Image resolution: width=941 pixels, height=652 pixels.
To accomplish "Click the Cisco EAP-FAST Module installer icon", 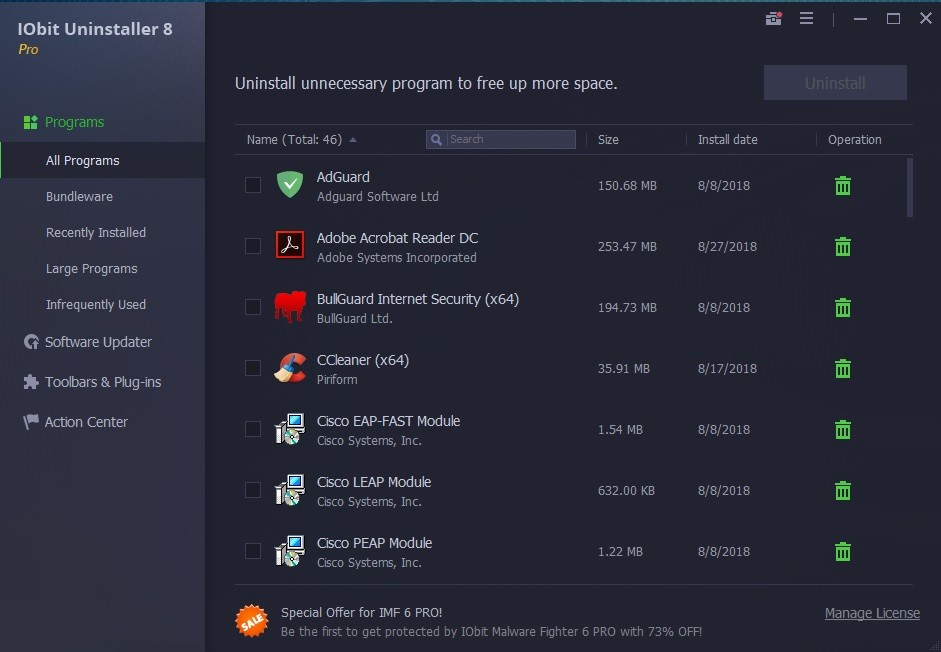I will coord(290,429).
